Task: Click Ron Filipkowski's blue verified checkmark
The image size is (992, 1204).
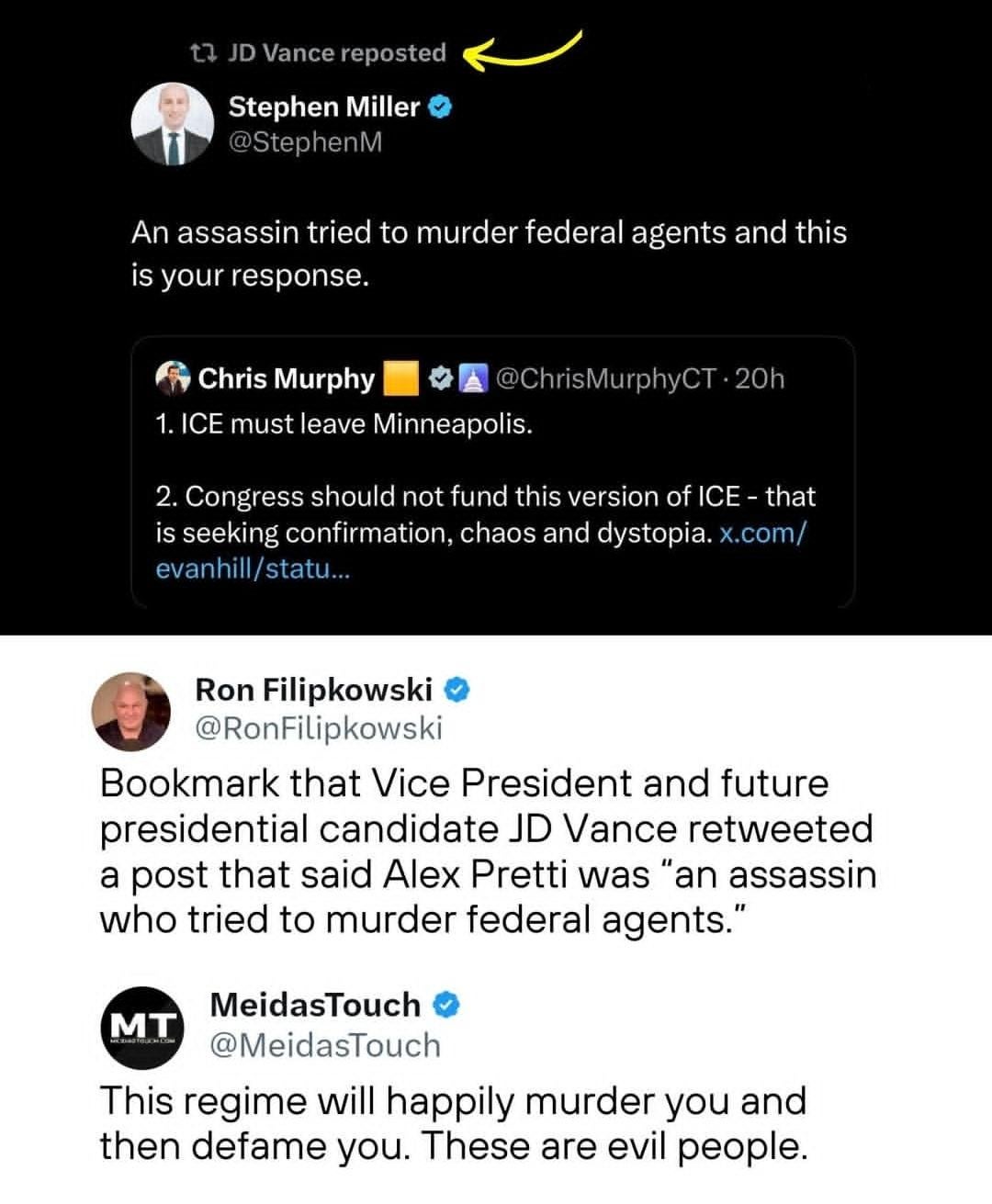Action: pos(457,689)
